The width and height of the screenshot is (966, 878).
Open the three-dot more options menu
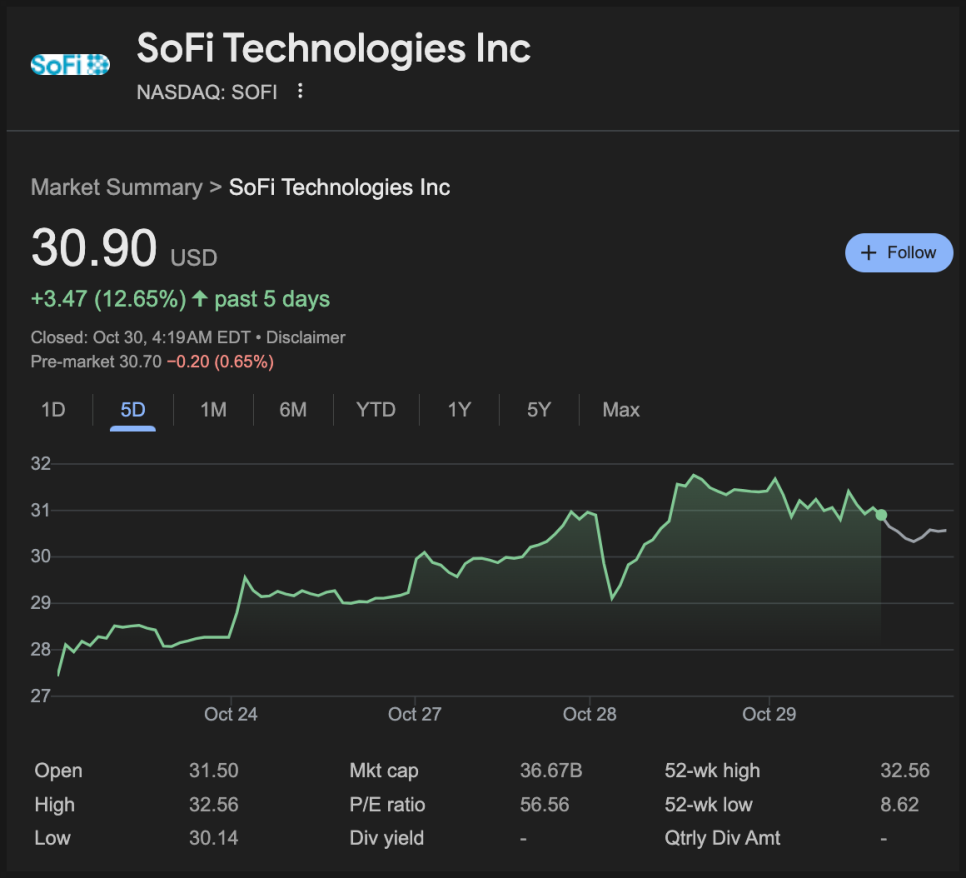coord(300,92)
